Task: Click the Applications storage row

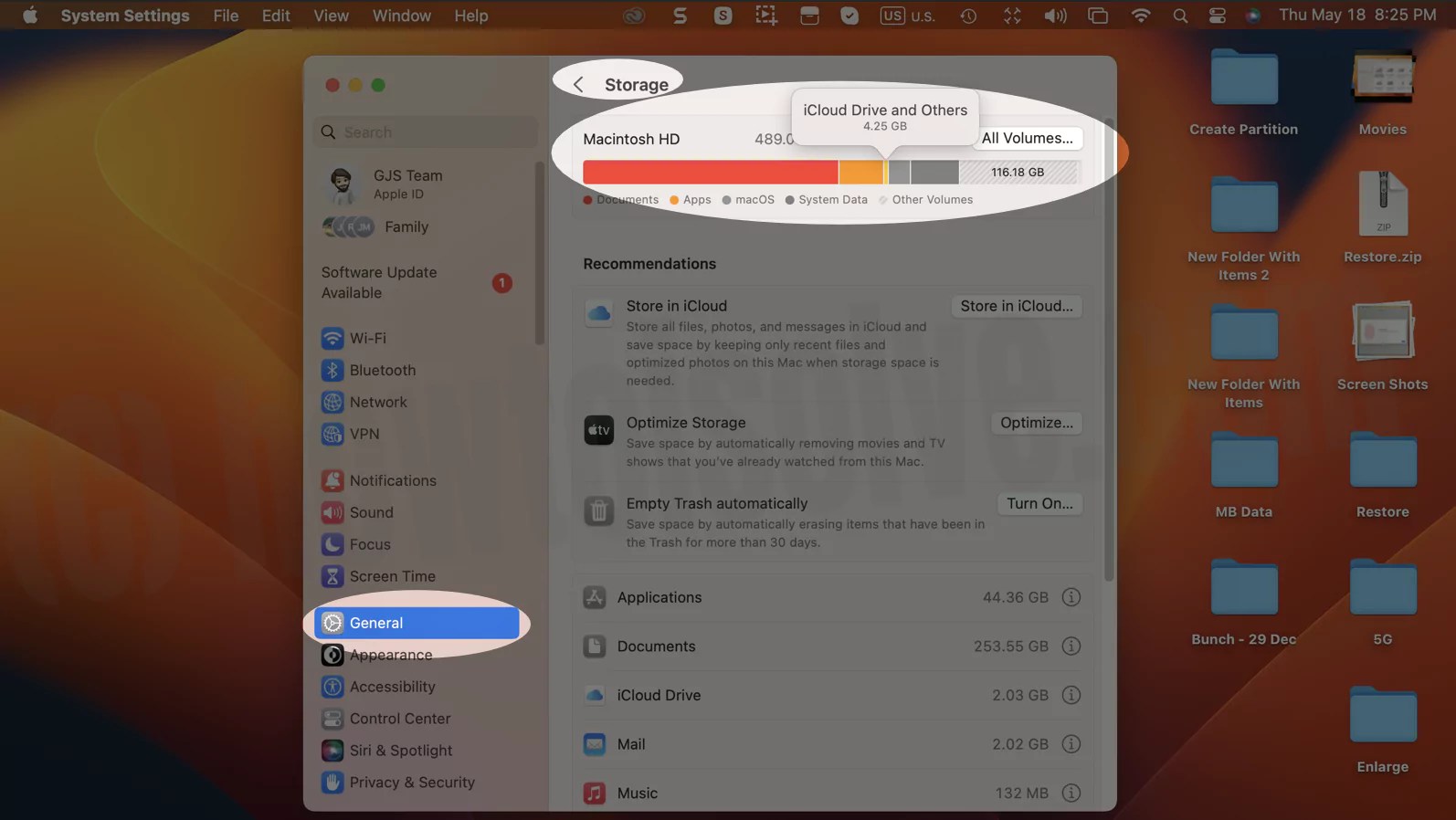Action: point(832,597)
